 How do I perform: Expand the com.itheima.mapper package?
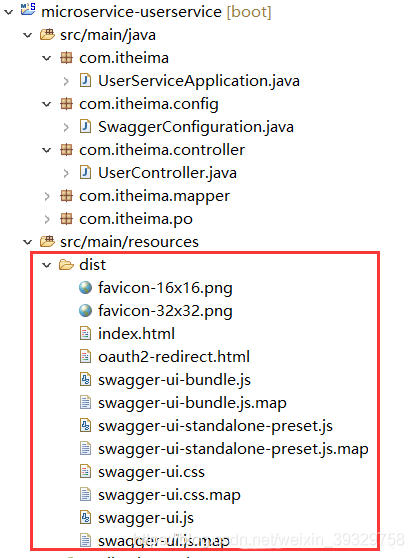point(47,196)
